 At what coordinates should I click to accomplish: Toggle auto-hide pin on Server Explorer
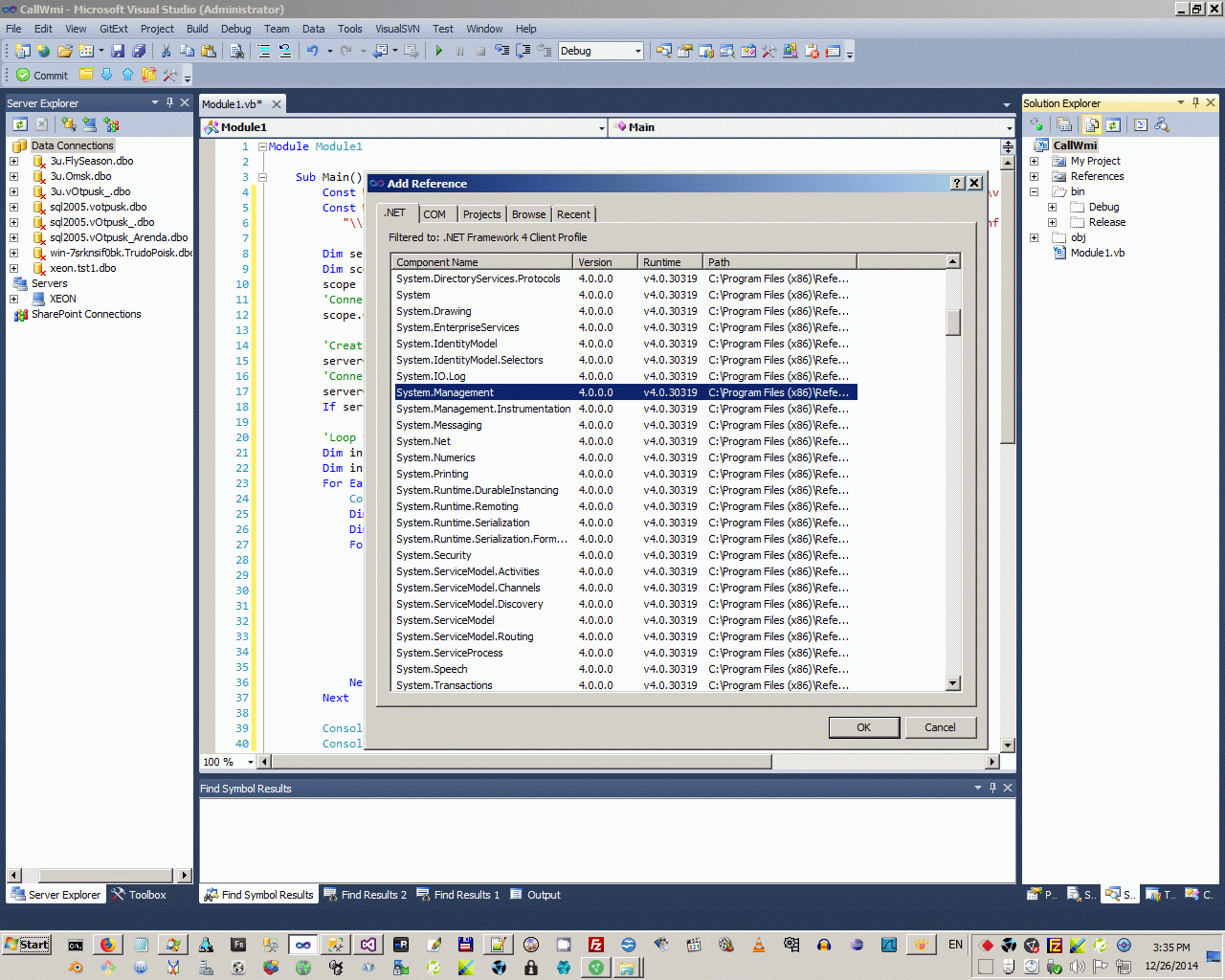tap(169, 102)
